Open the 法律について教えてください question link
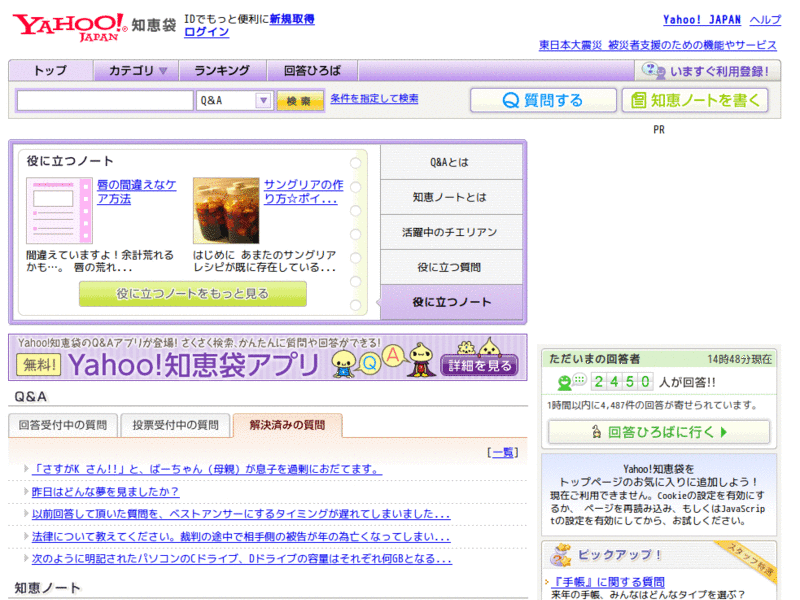The width and height of the screenshot is (800, 600). click(x=241, y=536)
